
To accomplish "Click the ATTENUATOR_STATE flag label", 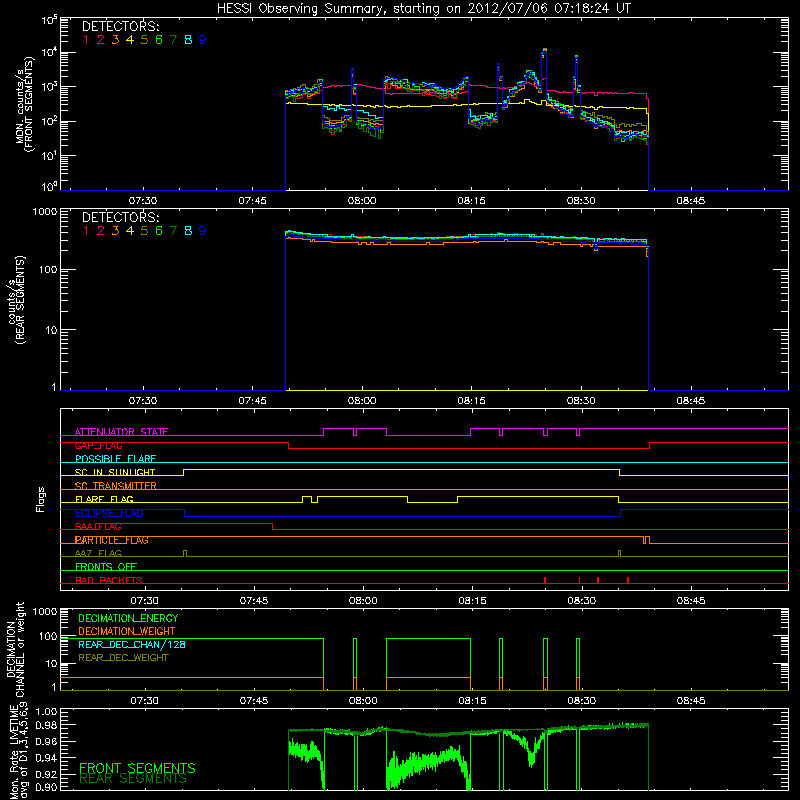I will 121,432.
